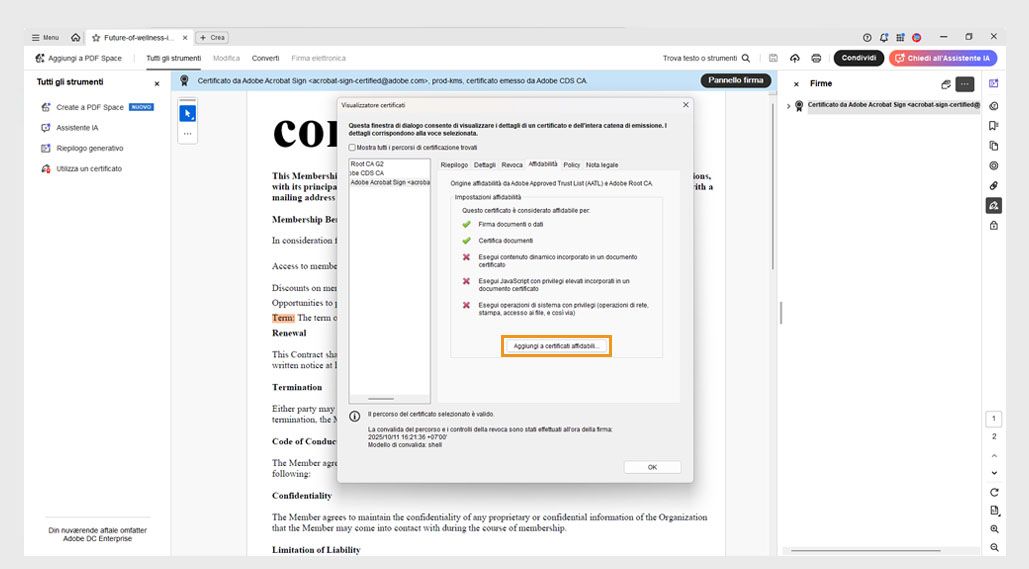The image size is (1029, 569).
Task: Open Riepilogo generativo tool
Action: coord(82,148)
